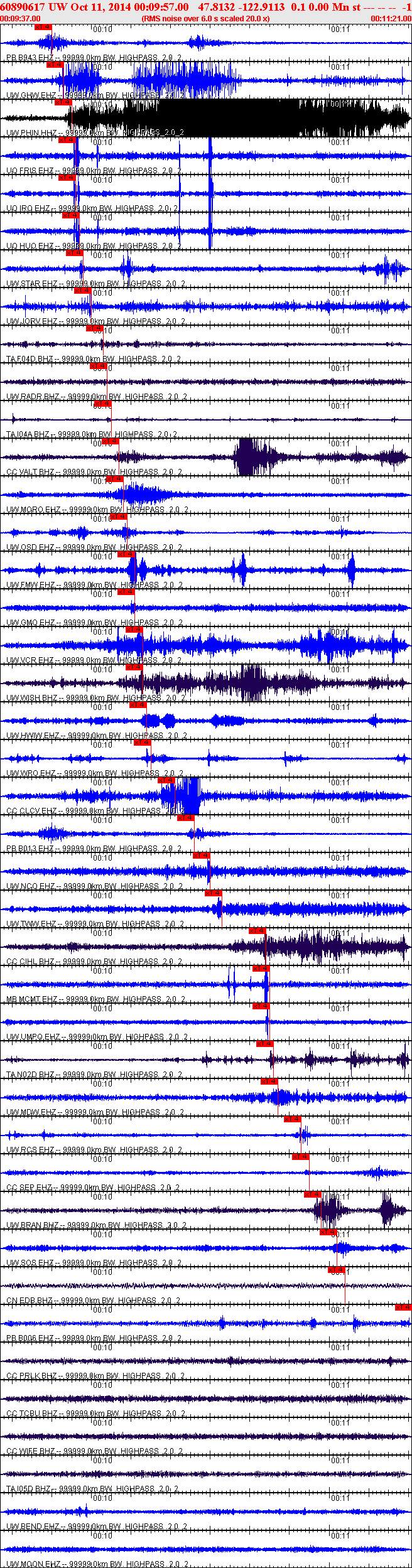Viewport: 412px width, 1568px height.
Task: Select the red pick marker on CC CLCV trace
Action: pos(166,780)
